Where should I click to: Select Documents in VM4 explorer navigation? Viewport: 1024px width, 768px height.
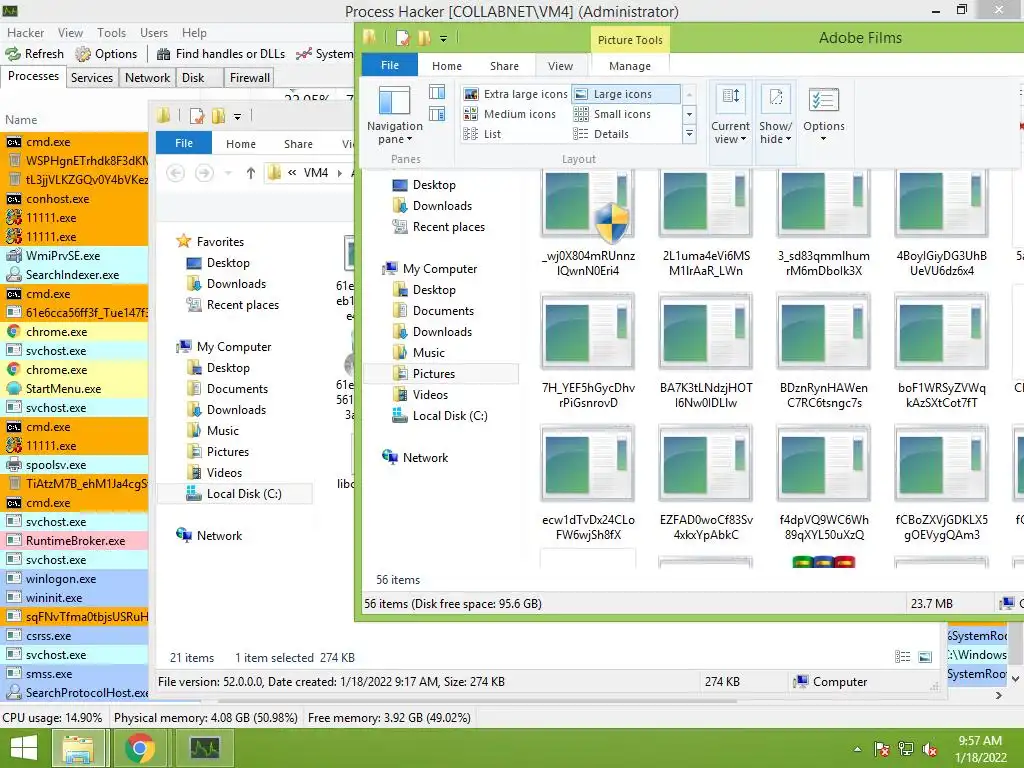(x=228, y=389)
